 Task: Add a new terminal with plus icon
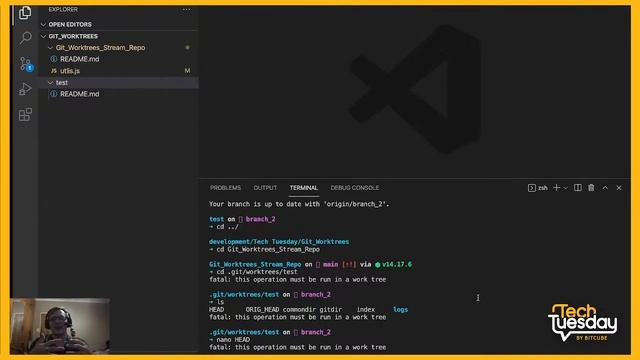point(556,188)
